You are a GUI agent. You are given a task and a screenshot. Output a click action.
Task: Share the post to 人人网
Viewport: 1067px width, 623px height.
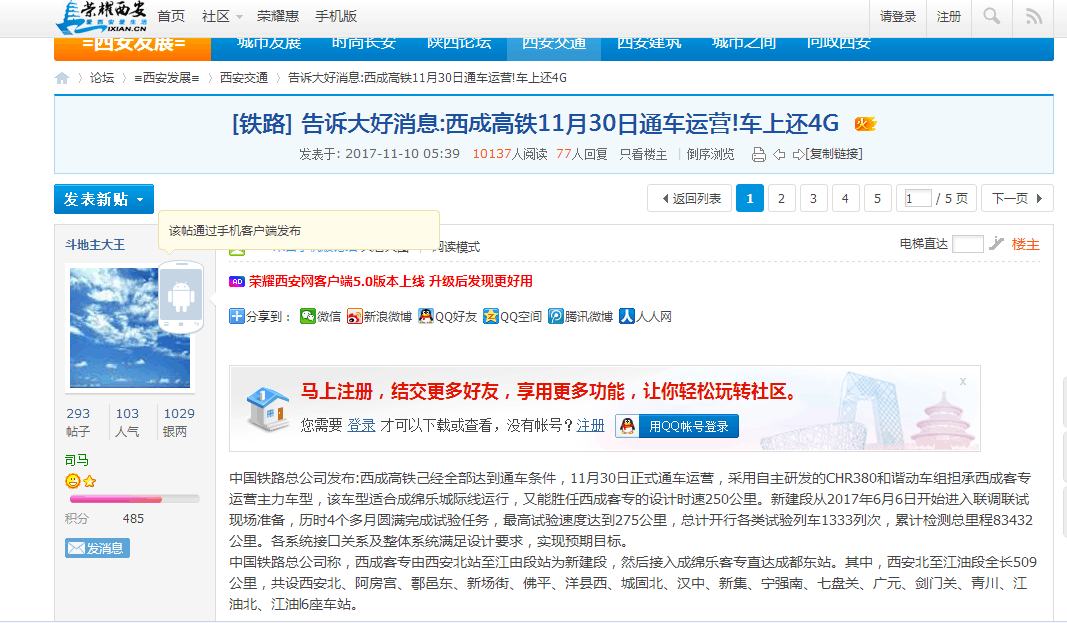645,316
